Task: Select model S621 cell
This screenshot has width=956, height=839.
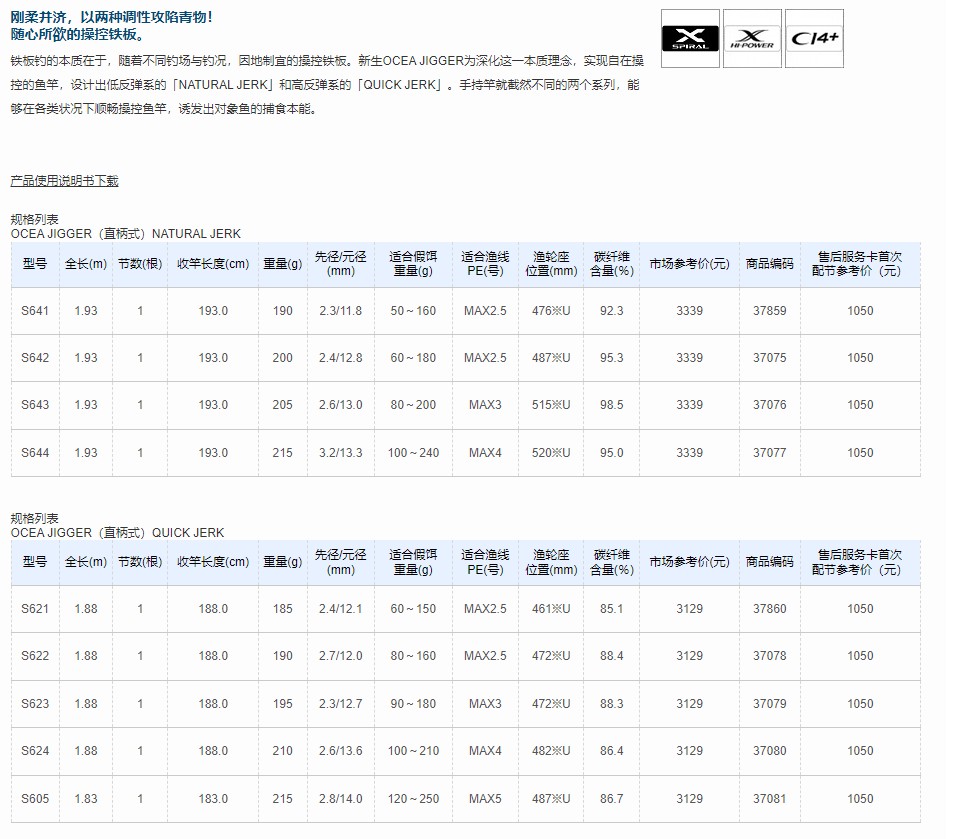Action: [35, 609]
